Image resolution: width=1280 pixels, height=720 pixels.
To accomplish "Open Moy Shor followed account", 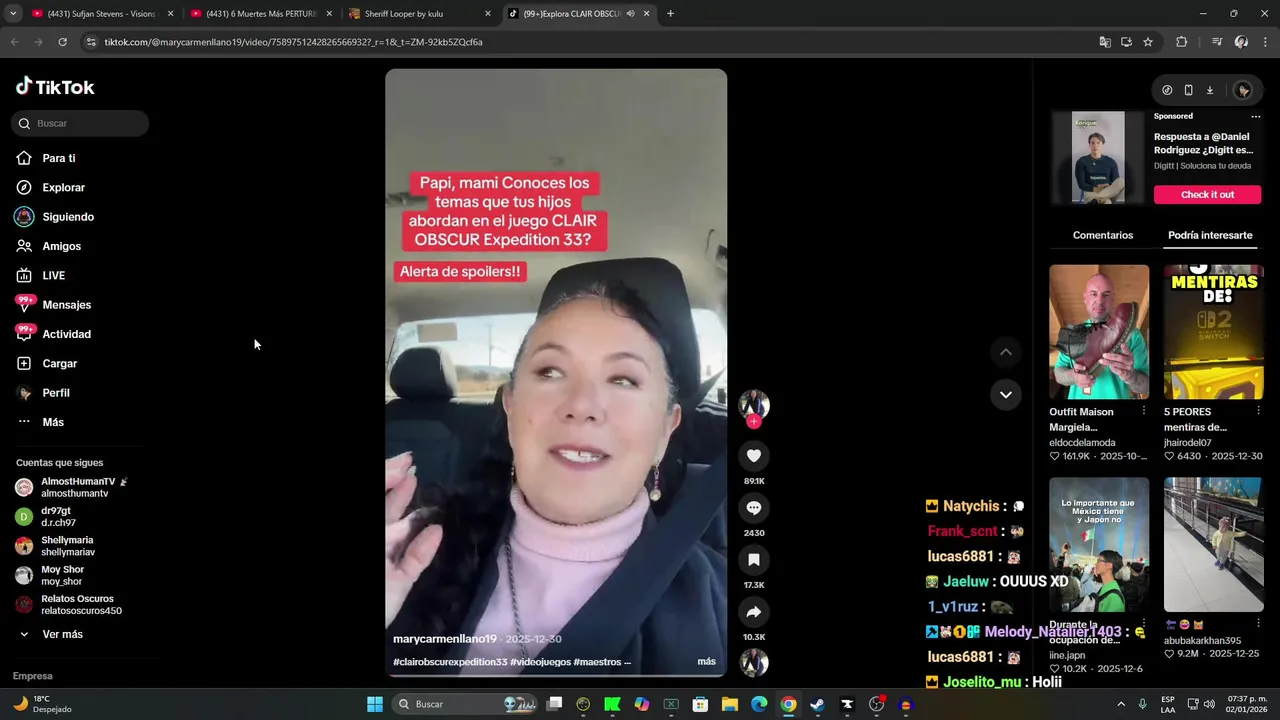I will pyautogui.click(x=62, y=575).
